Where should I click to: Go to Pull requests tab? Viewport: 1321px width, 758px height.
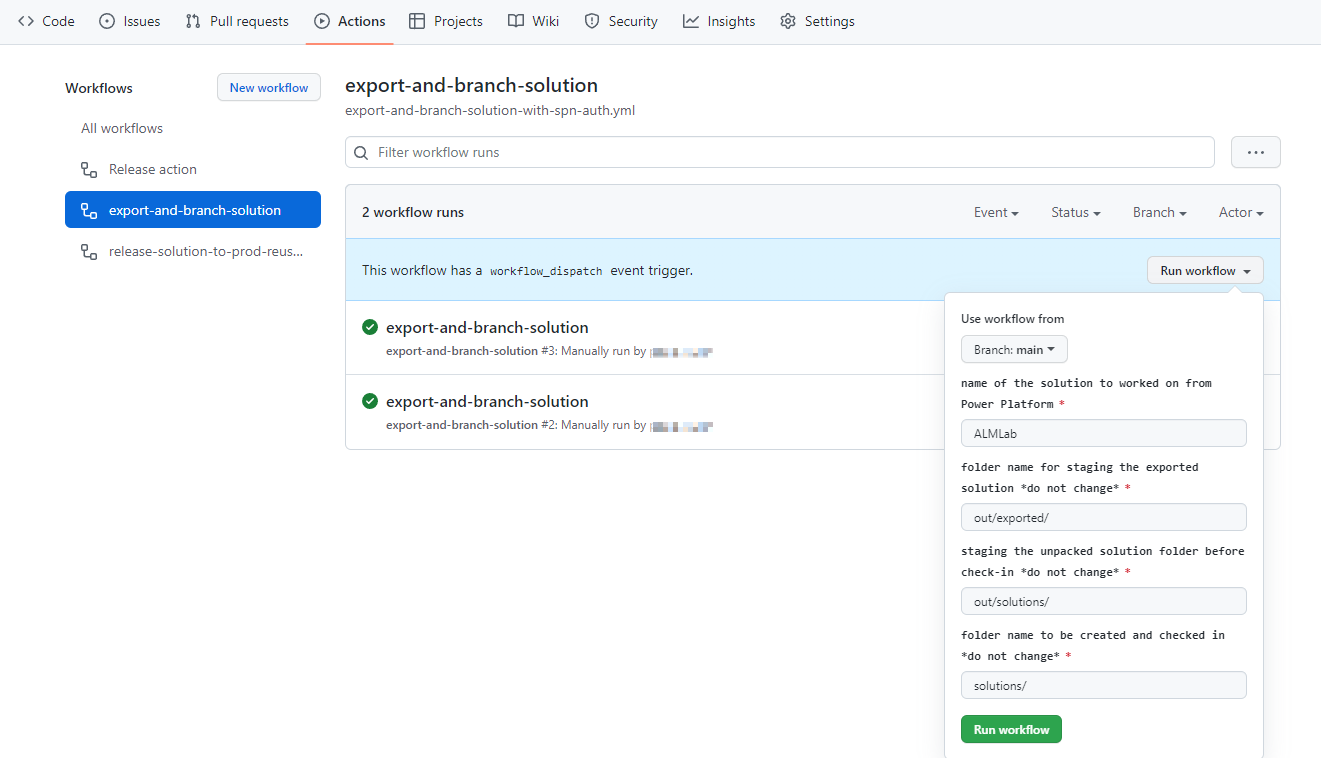coord(237,21)
